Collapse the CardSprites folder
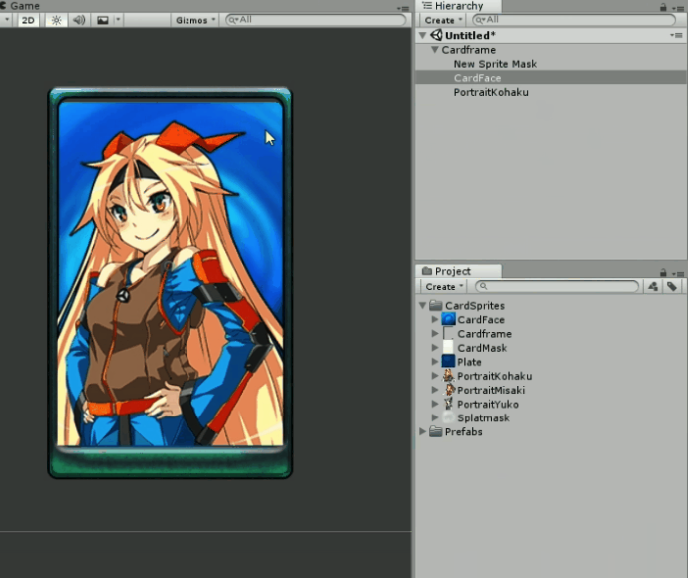The image size is (688, 578). click(x=423, y=305)
